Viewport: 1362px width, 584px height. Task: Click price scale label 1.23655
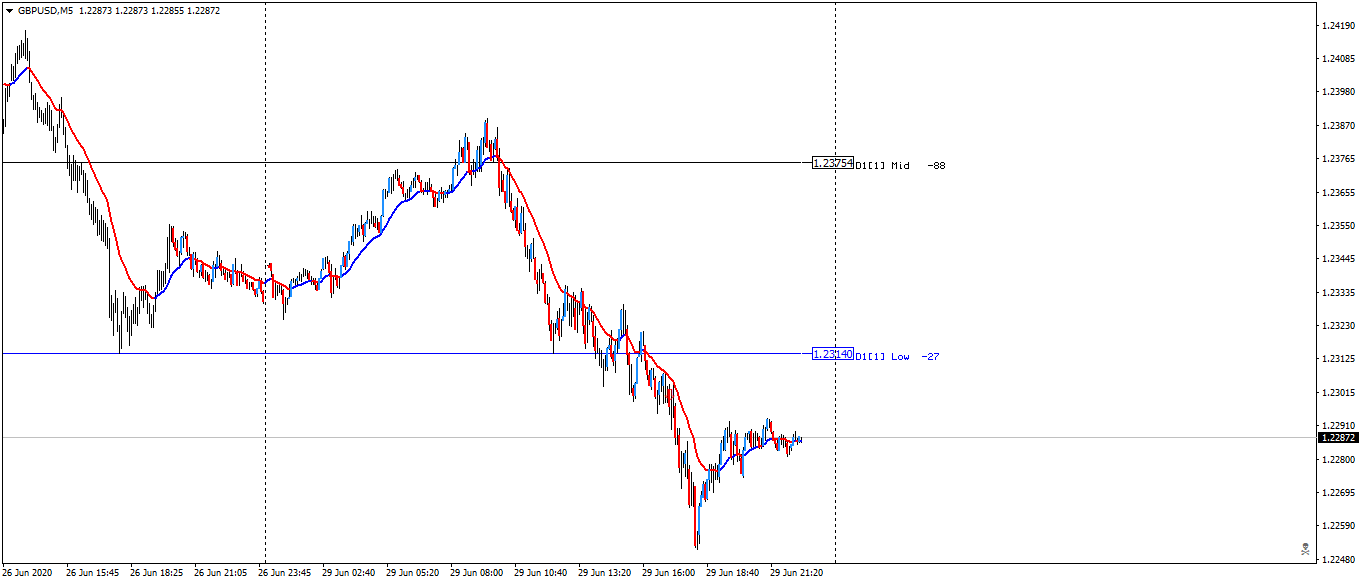(1338, 192)
